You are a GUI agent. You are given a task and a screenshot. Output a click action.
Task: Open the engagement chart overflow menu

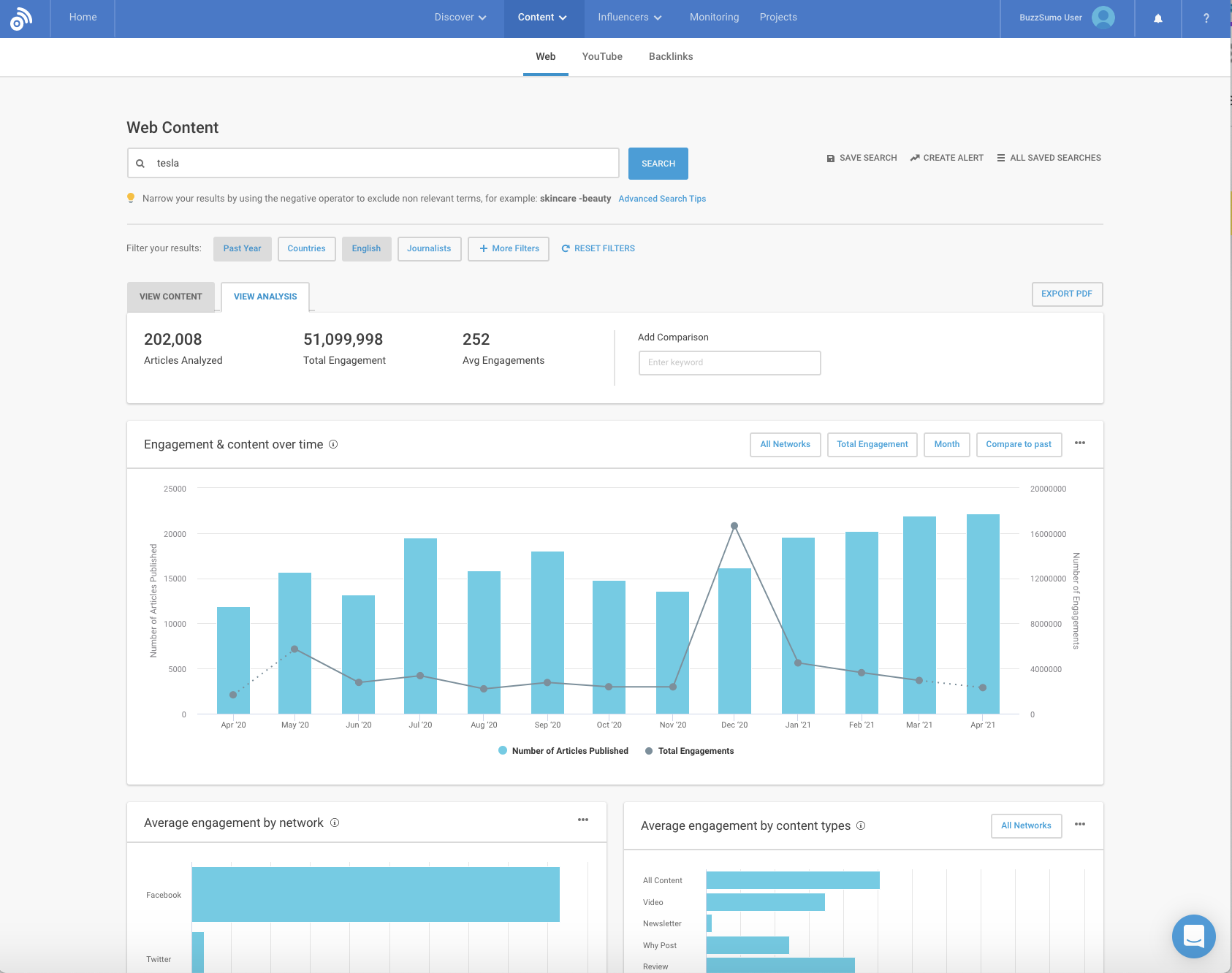click(x=1081, y=443)
